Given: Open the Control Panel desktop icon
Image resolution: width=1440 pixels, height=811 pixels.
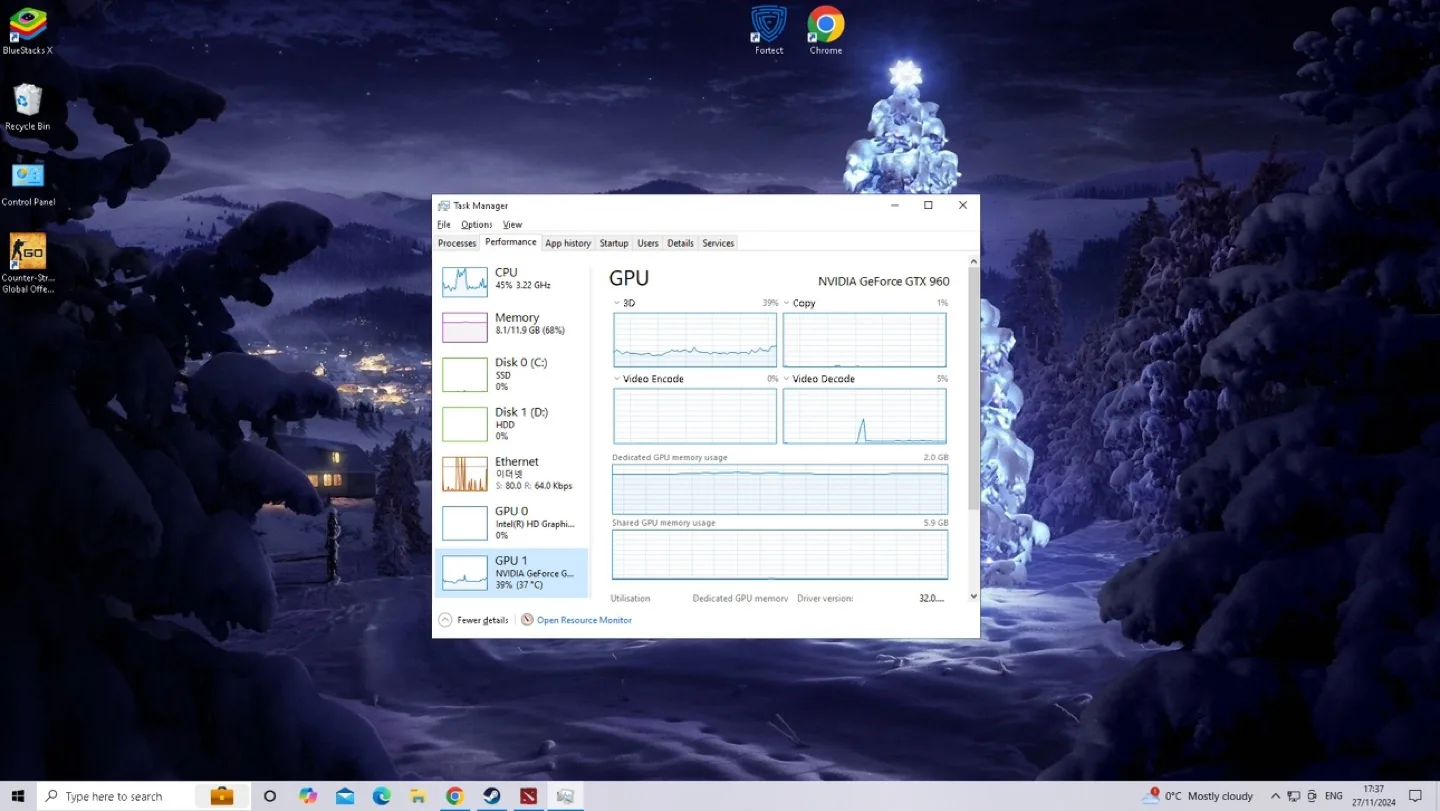Looking at the screenshot, I should coord(28,183).
